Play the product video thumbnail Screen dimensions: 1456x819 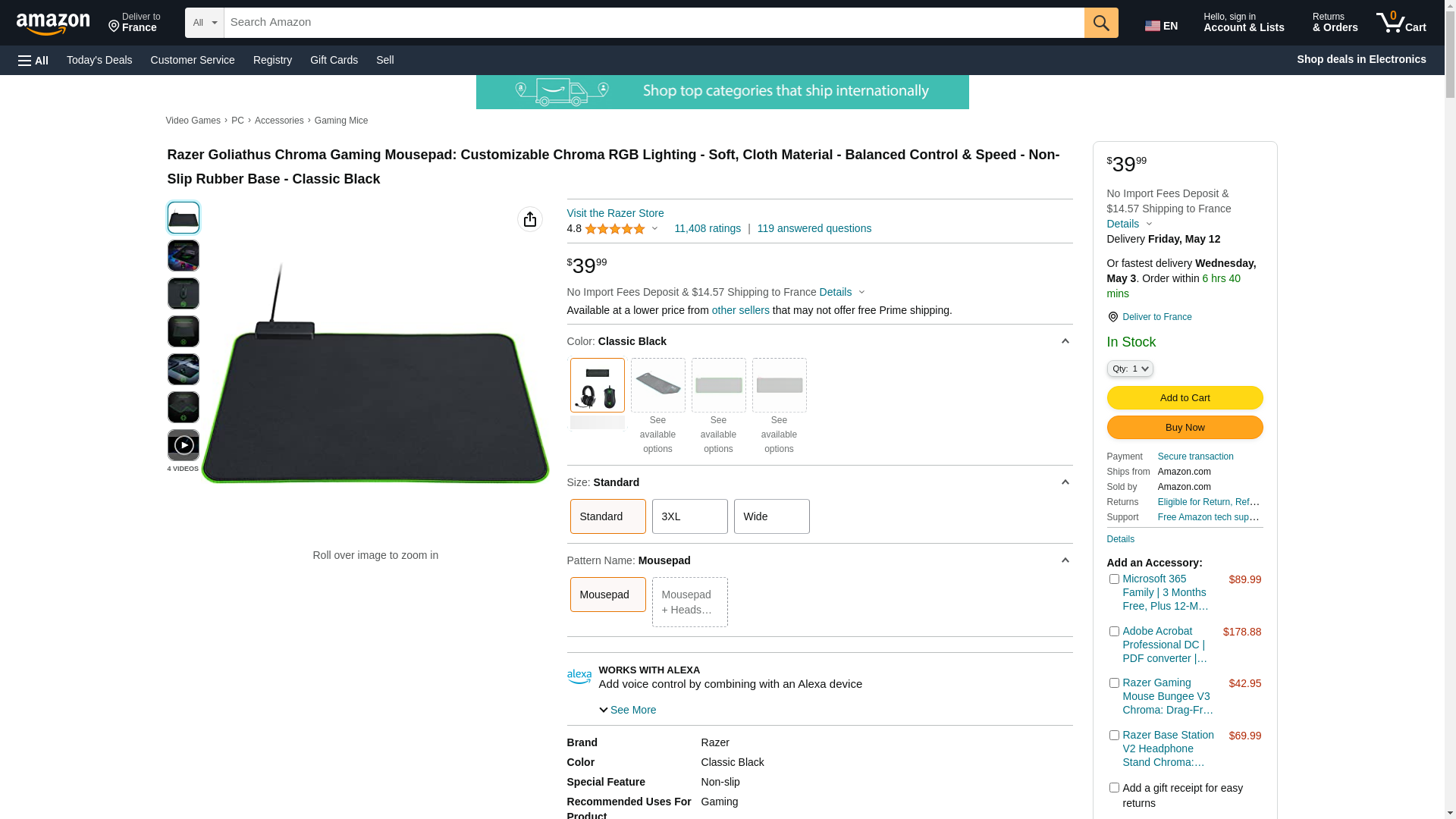pos(184,445)
